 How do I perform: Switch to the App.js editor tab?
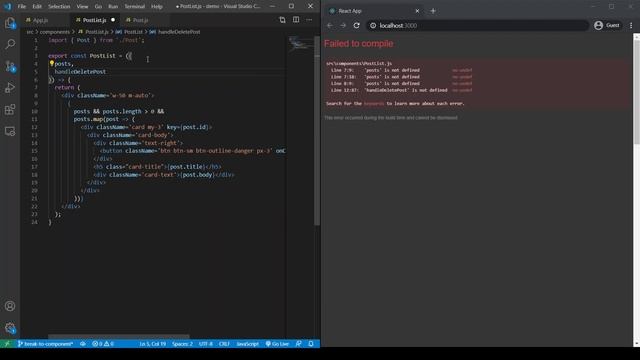(x=40, y=20)
